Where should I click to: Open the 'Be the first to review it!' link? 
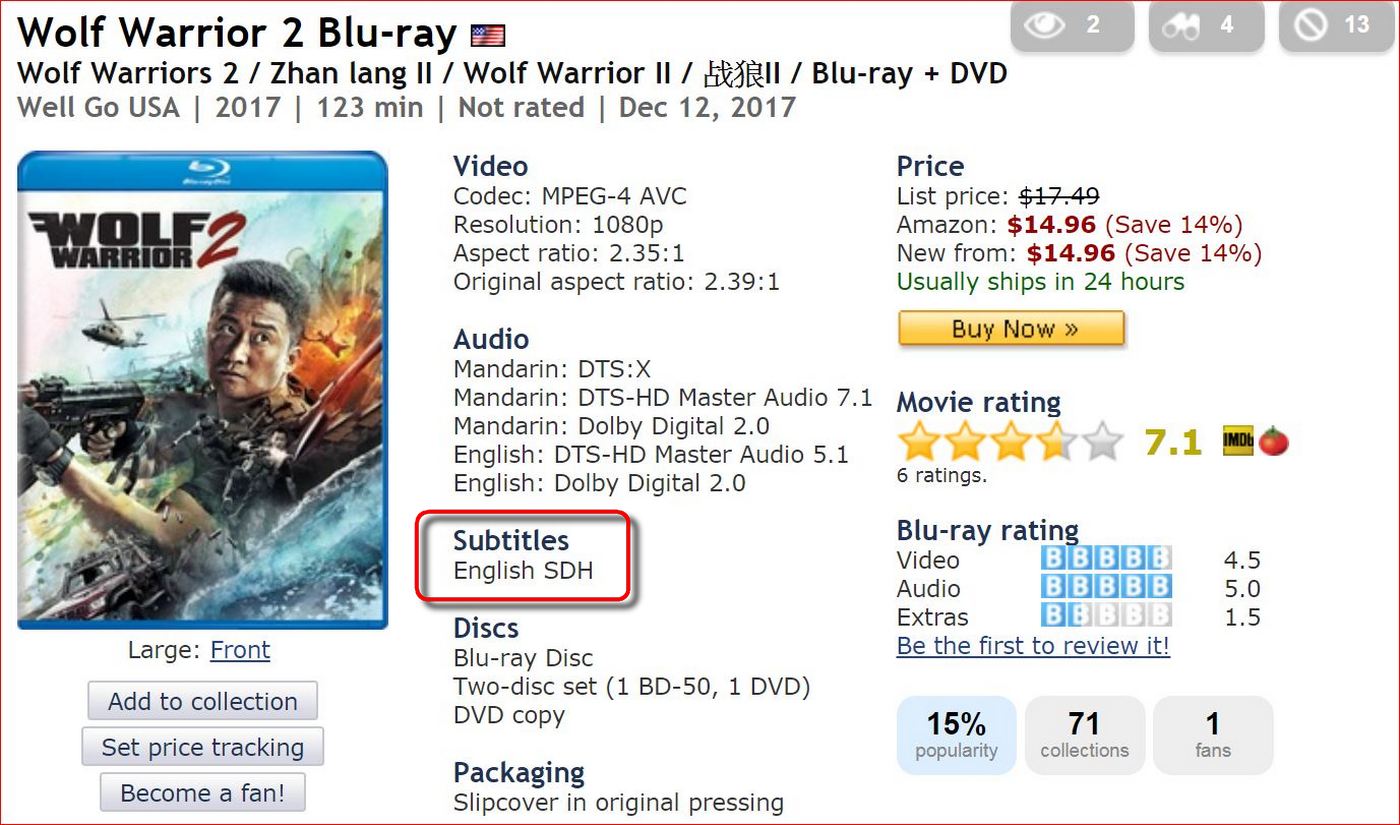click(x=1033, y=646)
